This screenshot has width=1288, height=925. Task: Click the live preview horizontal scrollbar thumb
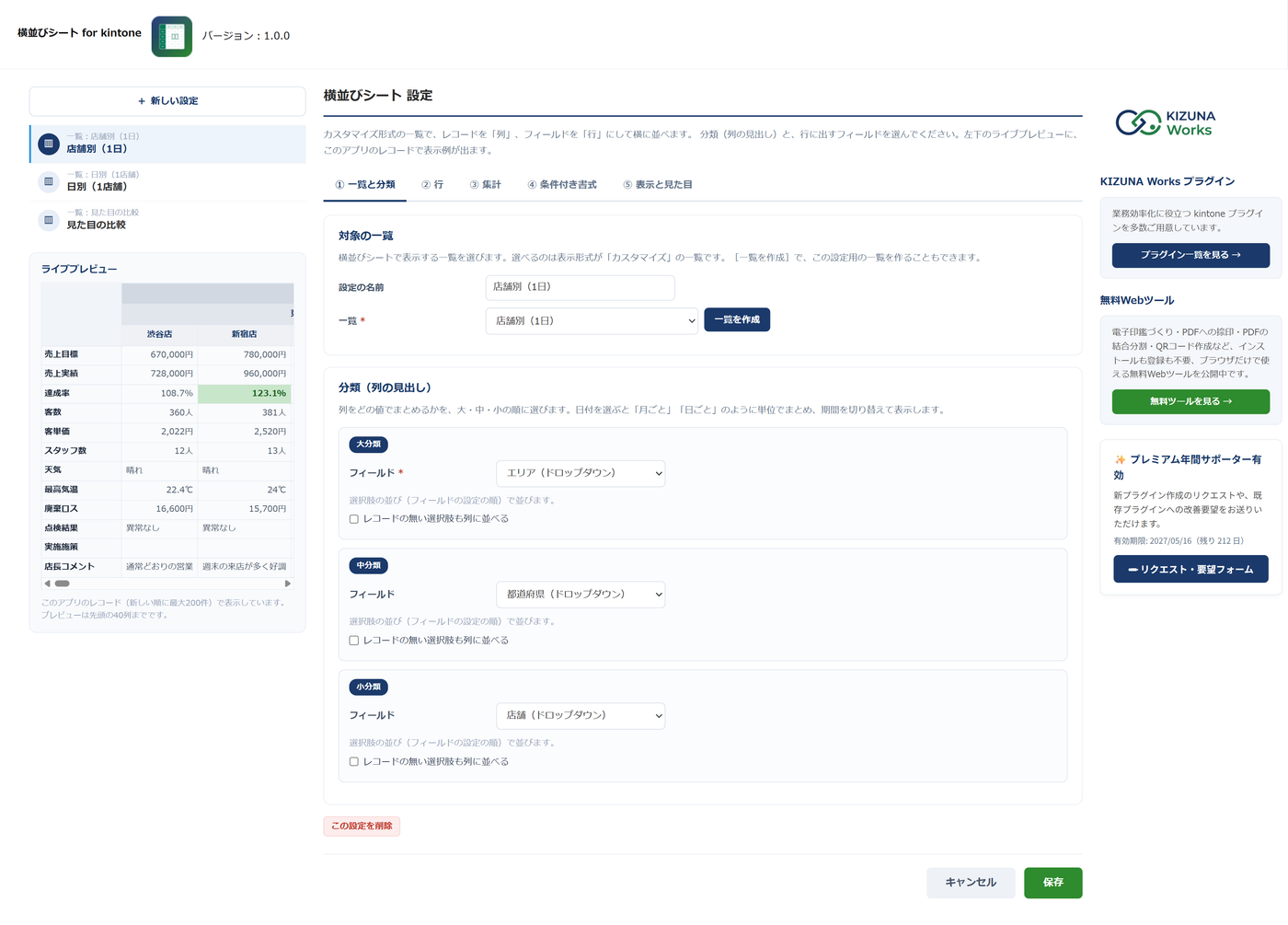(62, 584)
